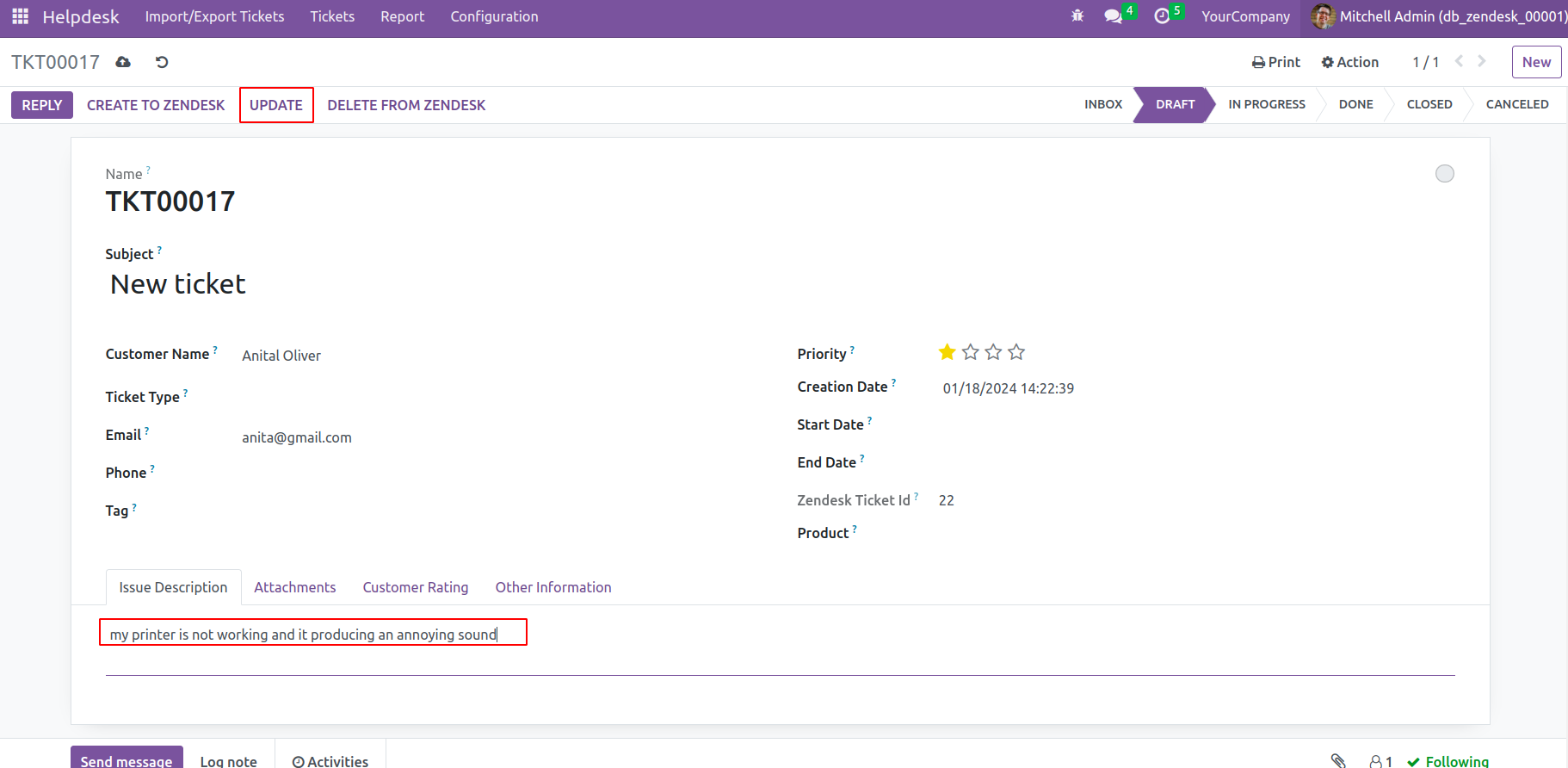The width and height of the screenshot is (1568, 768).
Task: Open the Action menu
Action: pos(1350,62)
